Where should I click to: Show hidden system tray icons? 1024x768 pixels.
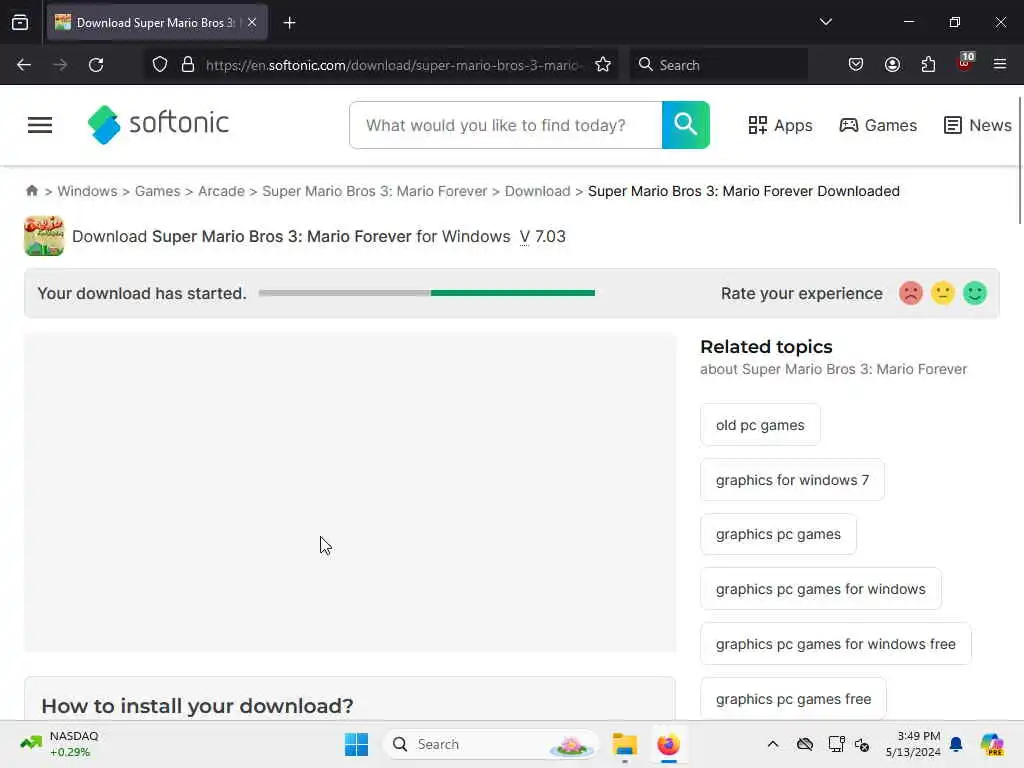point(773,744)
